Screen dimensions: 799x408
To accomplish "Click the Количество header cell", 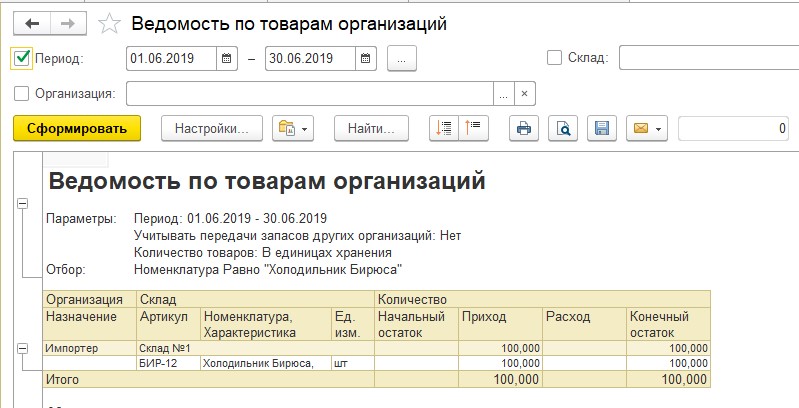I will (542, 299).
